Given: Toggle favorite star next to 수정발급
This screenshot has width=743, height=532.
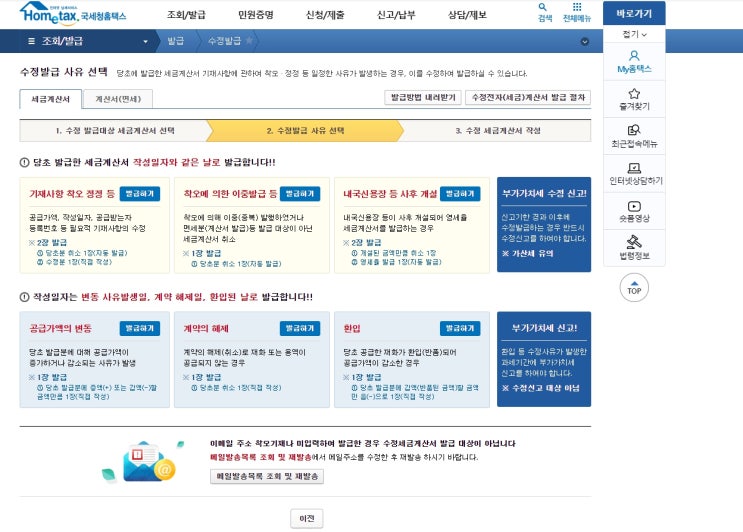Looking at the screenshot, I should click(x=249, y=41).
